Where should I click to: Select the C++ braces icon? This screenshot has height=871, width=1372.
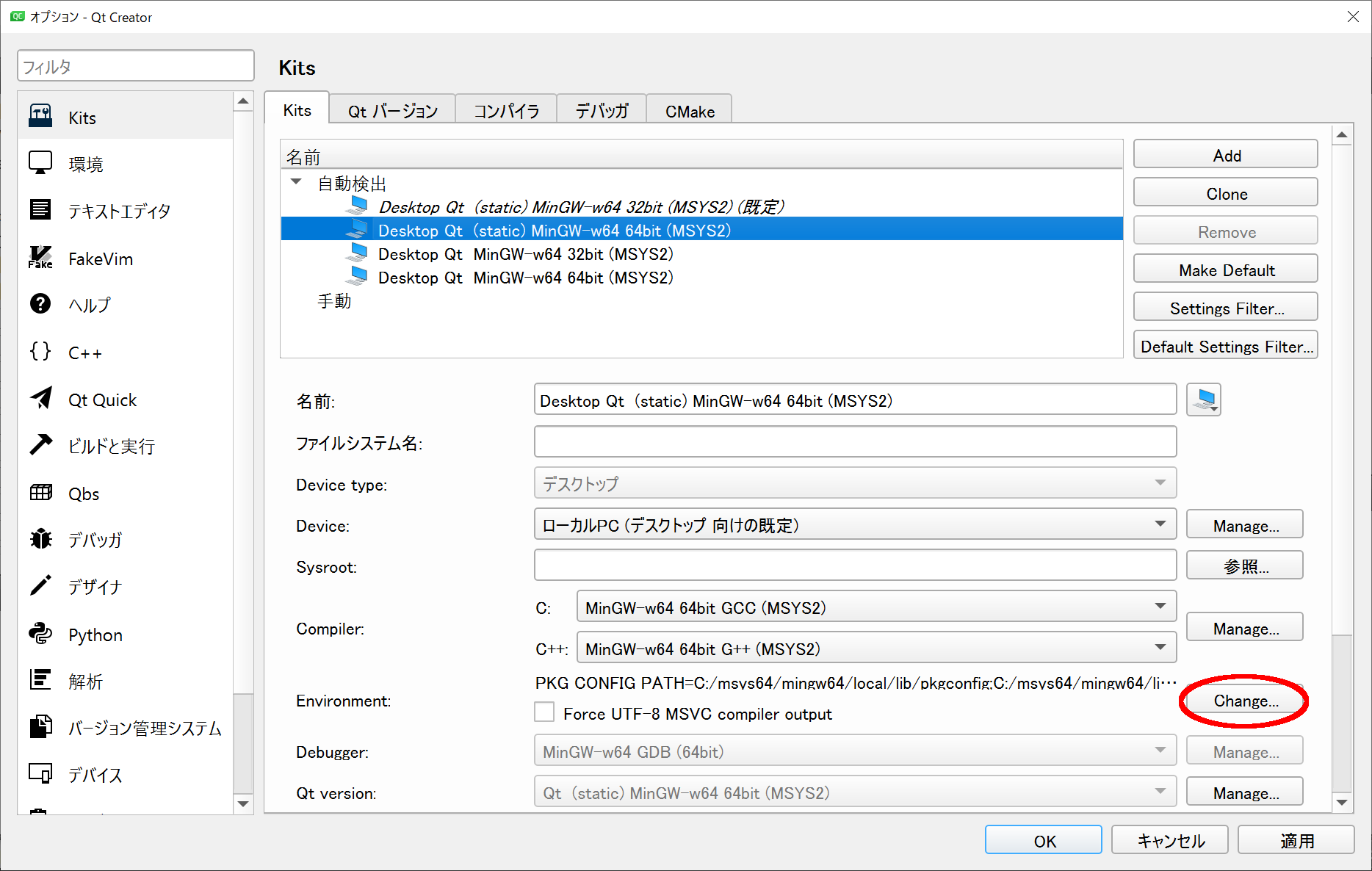pos(40,351)
